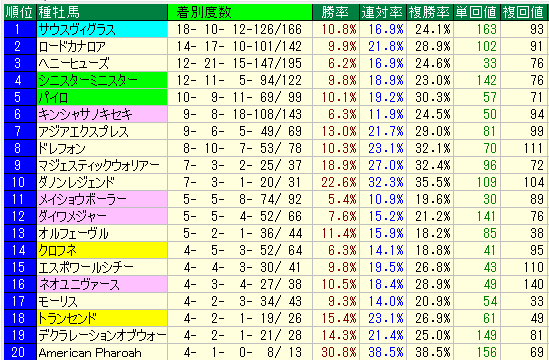Select the ロードカナロア row

[276, 46]
